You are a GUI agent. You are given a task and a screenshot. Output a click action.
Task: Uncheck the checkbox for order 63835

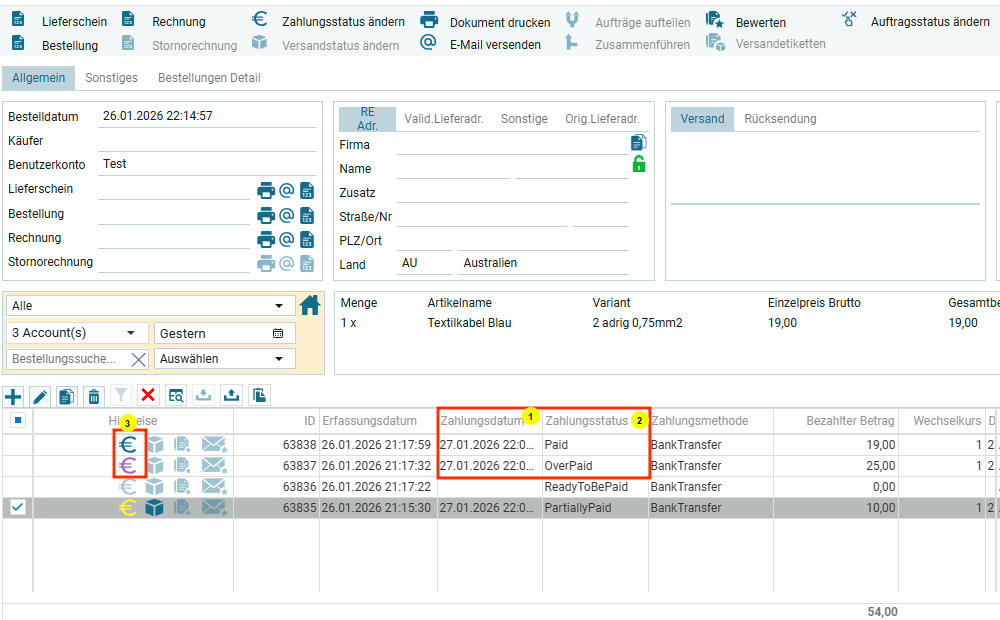pyautogui.click(x=17, y=508)
